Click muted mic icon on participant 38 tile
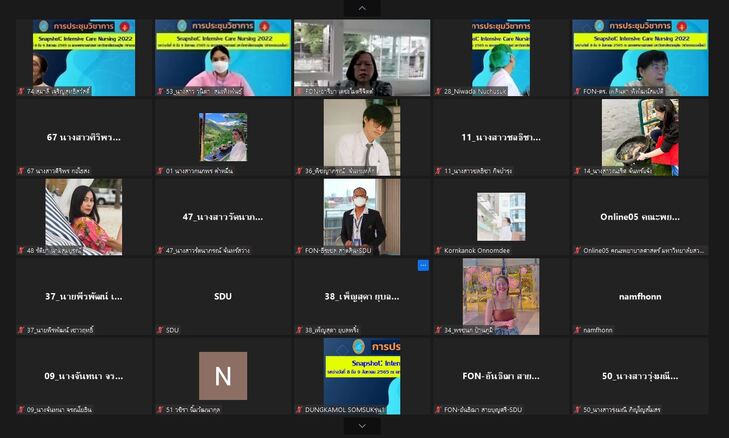The image size is (729, 438). click(x=299, y=330)
